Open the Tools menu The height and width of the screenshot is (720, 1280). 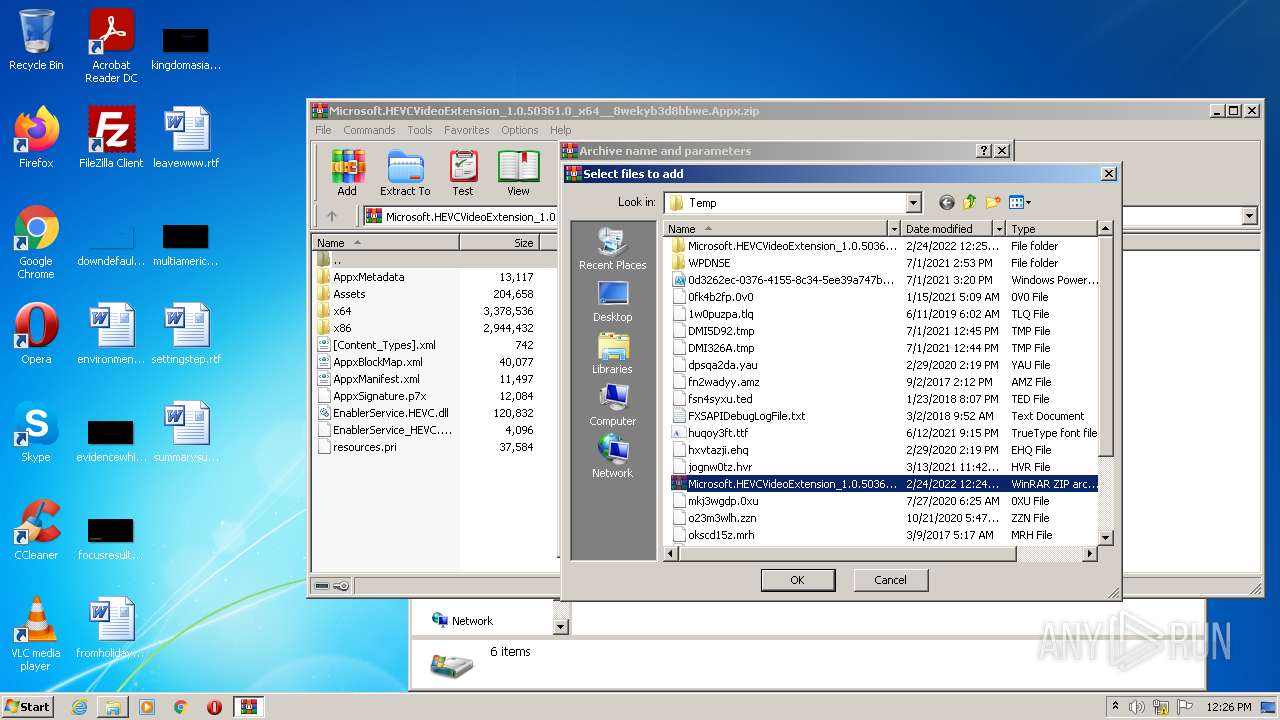point(420,130)
